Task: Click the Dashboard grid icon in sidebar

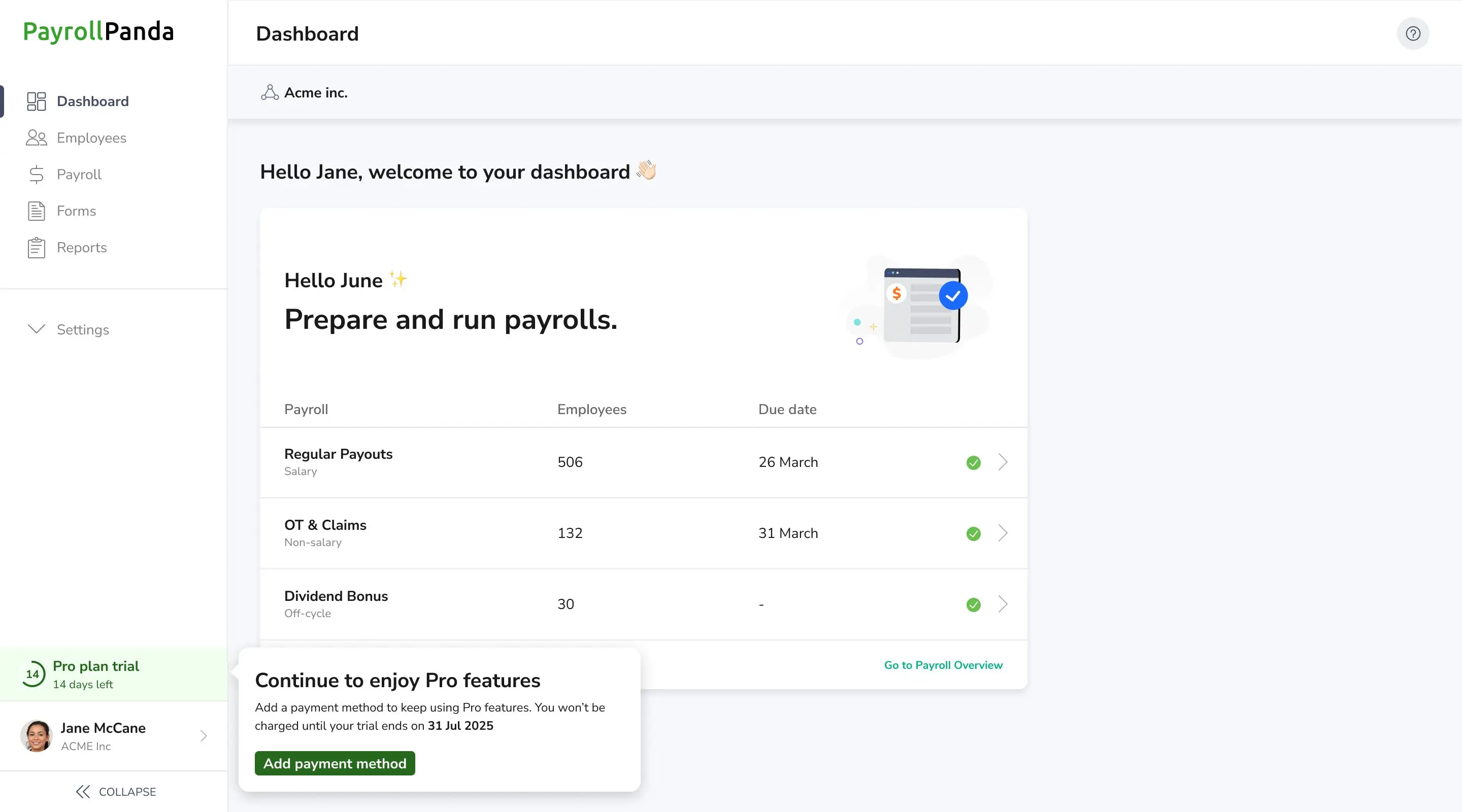Action: [37, 101]
